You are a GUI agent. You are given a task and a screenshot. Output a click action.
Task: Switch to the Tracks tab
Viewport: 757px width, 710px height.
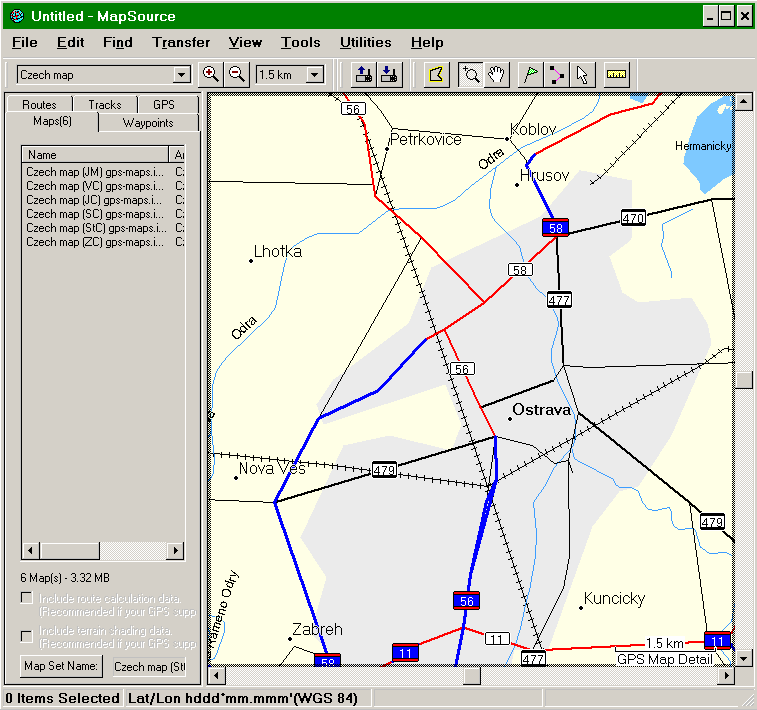[105, 105]
